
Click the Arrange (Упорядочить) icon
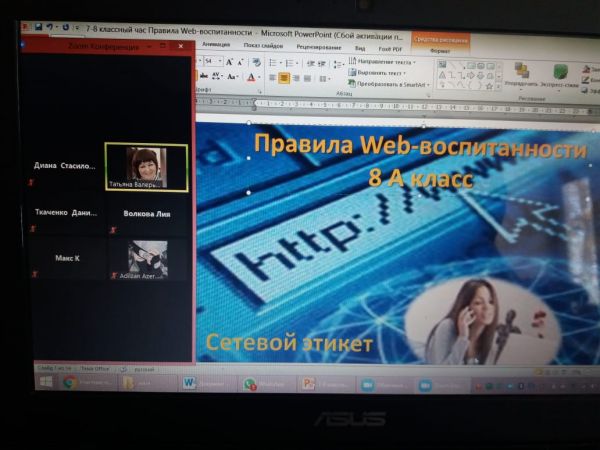coord(521,72)
